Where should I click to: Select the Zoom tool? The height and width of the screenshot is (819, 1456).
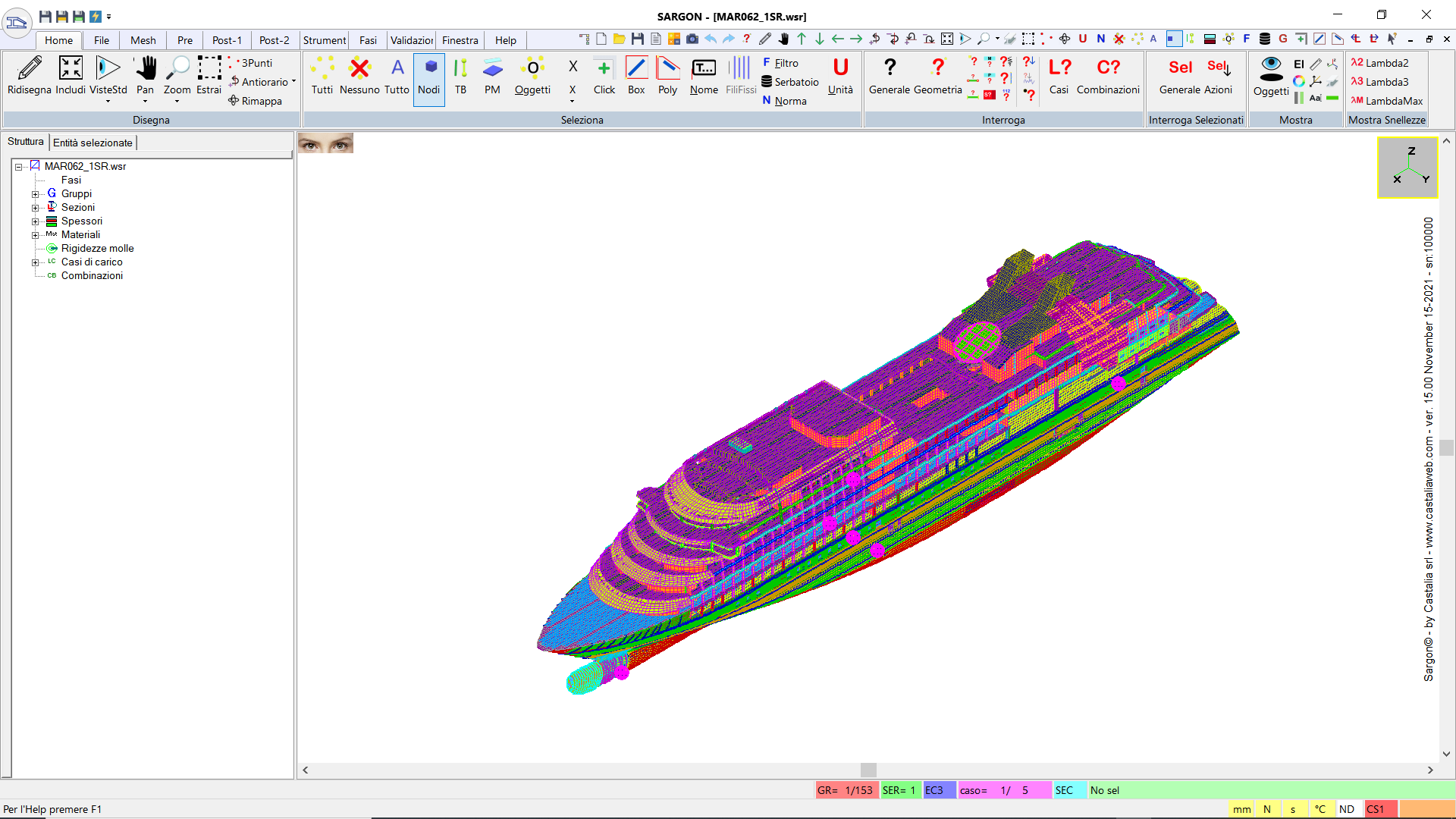tap(178, 75)
